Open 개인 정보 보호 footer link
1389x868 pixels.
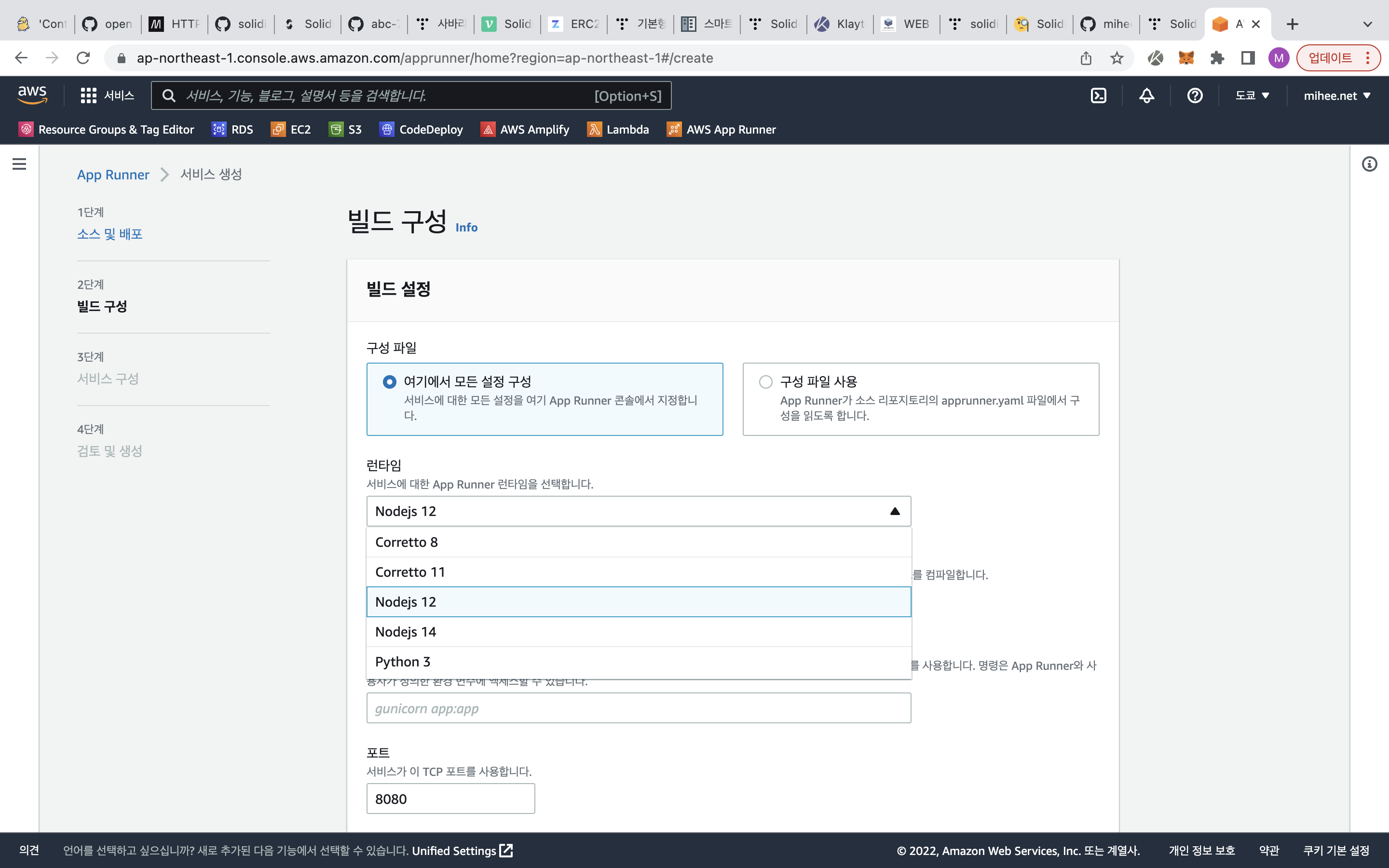(x=1201, y=850)
